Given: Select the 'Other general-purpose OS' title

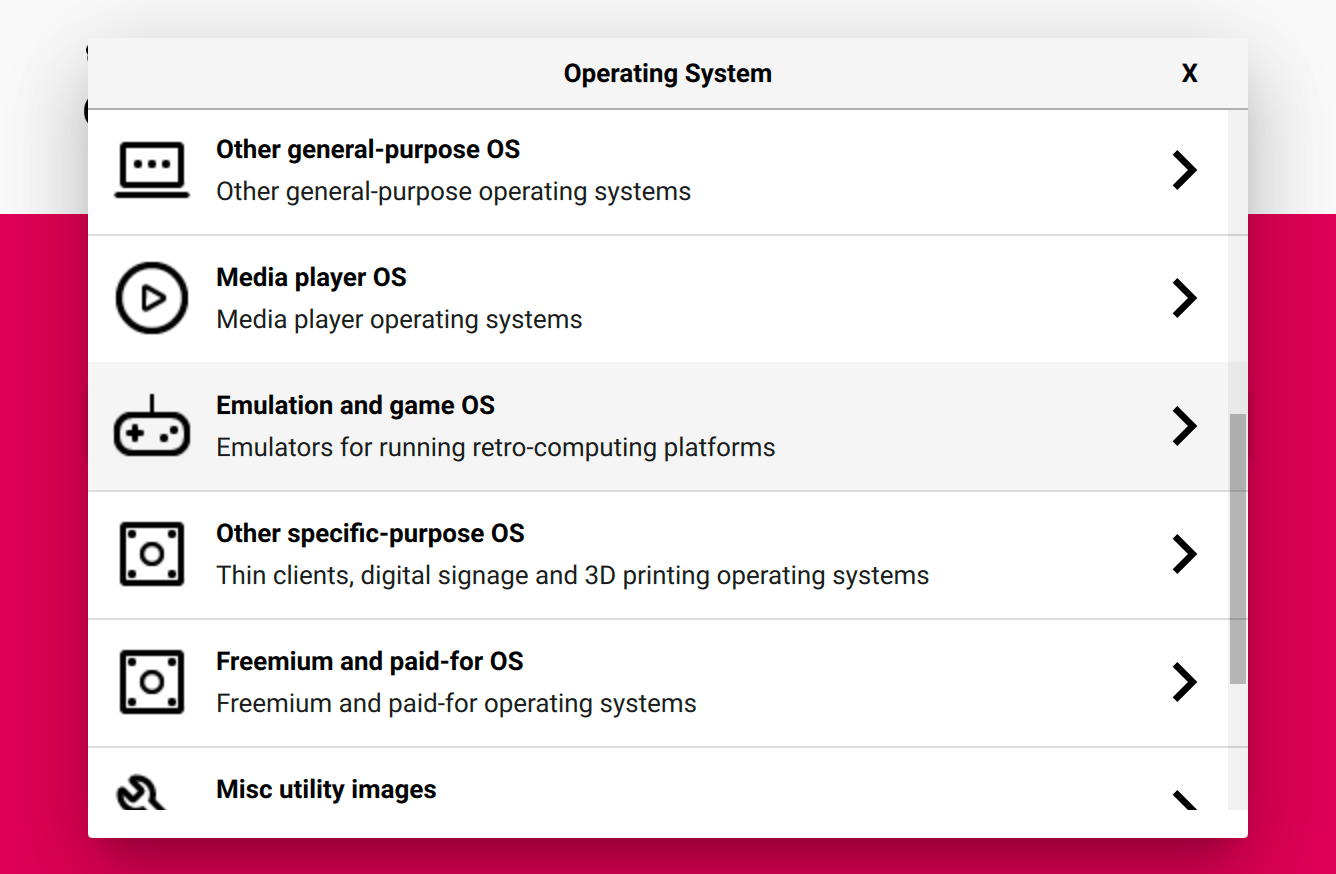Looking at the screenshot, I should tap(368, 150).
